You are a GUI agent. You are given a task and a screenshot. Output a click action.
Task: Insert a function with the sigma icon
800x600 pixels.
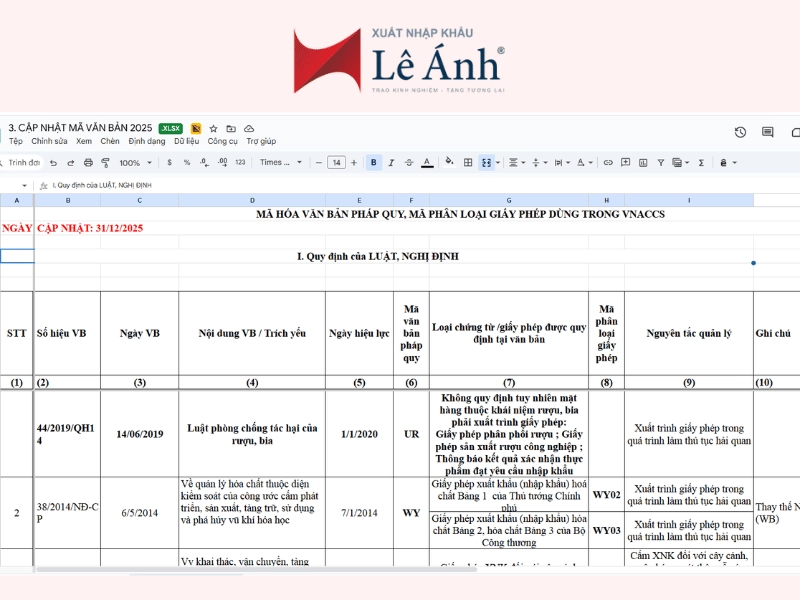(701, 160)
